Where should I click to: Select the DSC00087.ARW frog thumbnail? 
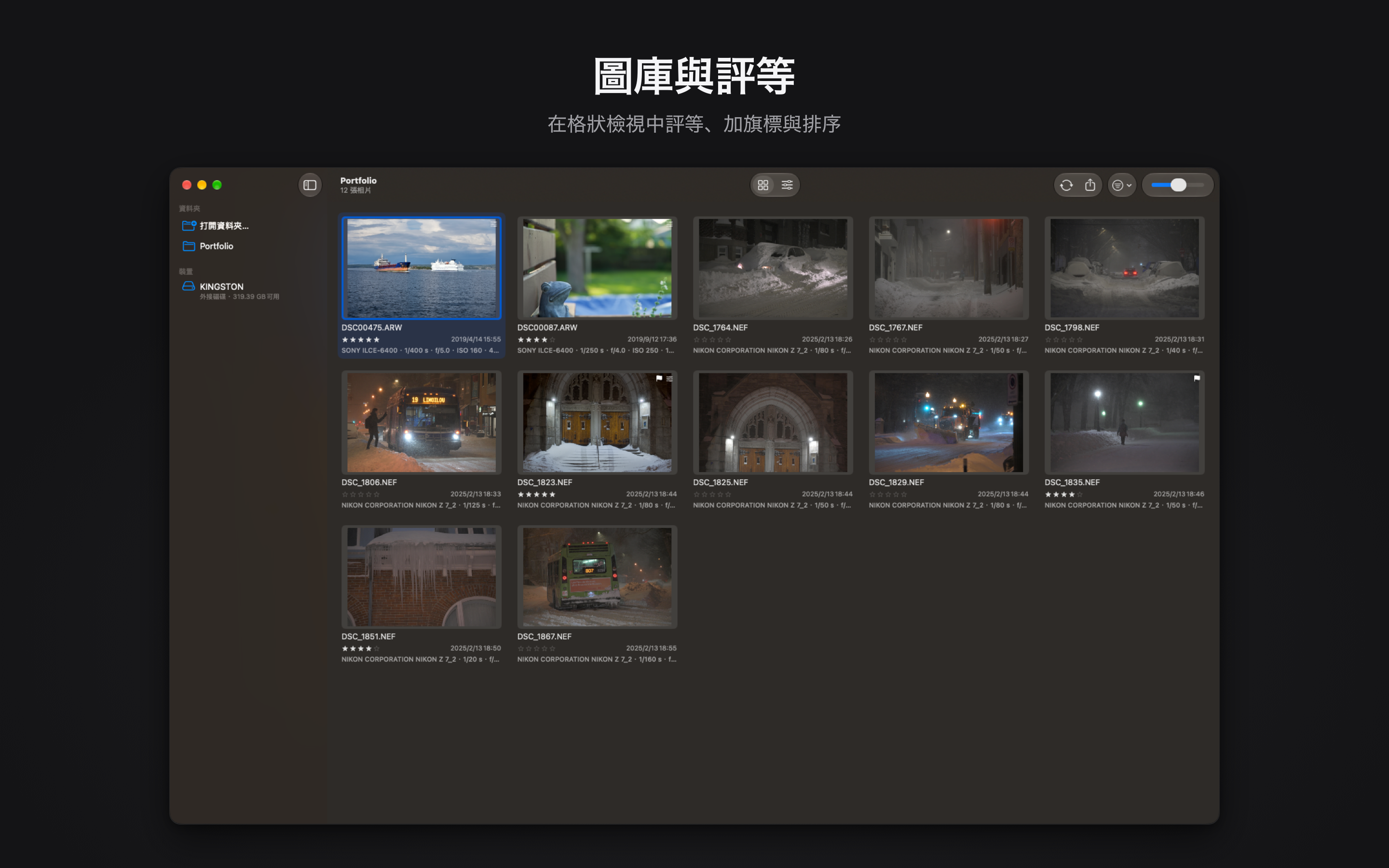point(597,268)
